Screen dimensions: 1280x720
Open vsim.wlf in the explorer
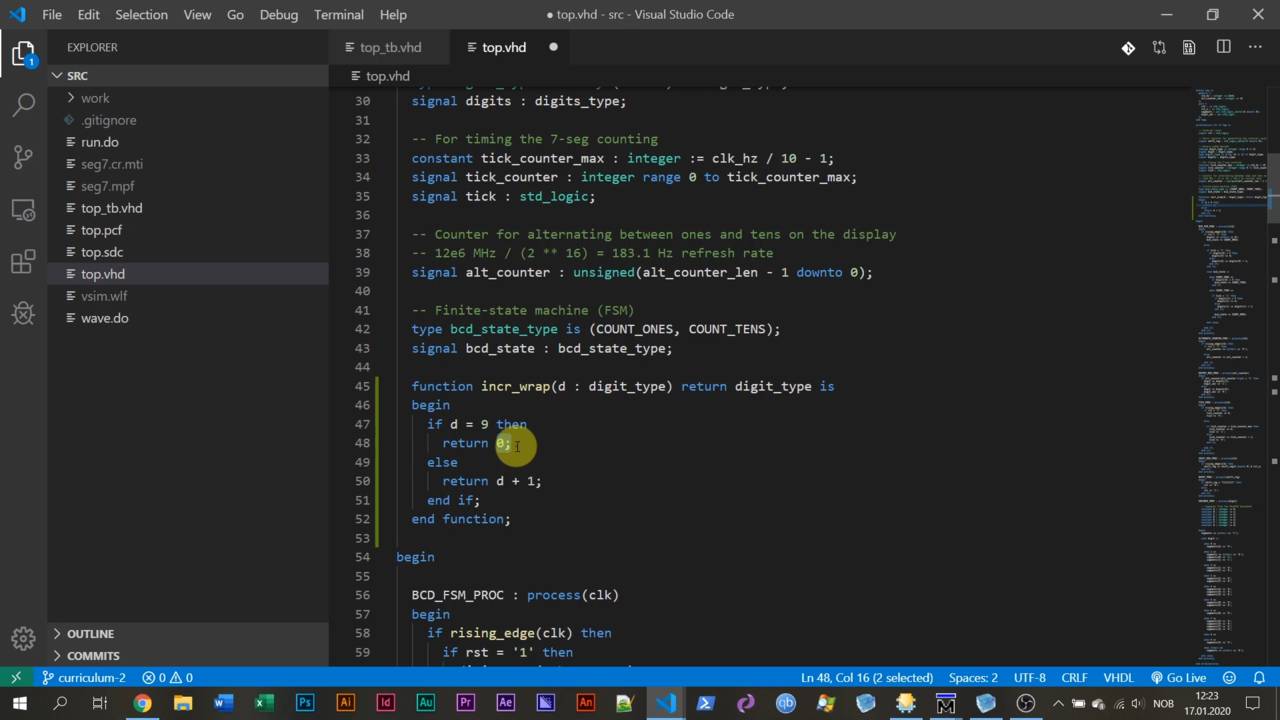pos(188,296)
